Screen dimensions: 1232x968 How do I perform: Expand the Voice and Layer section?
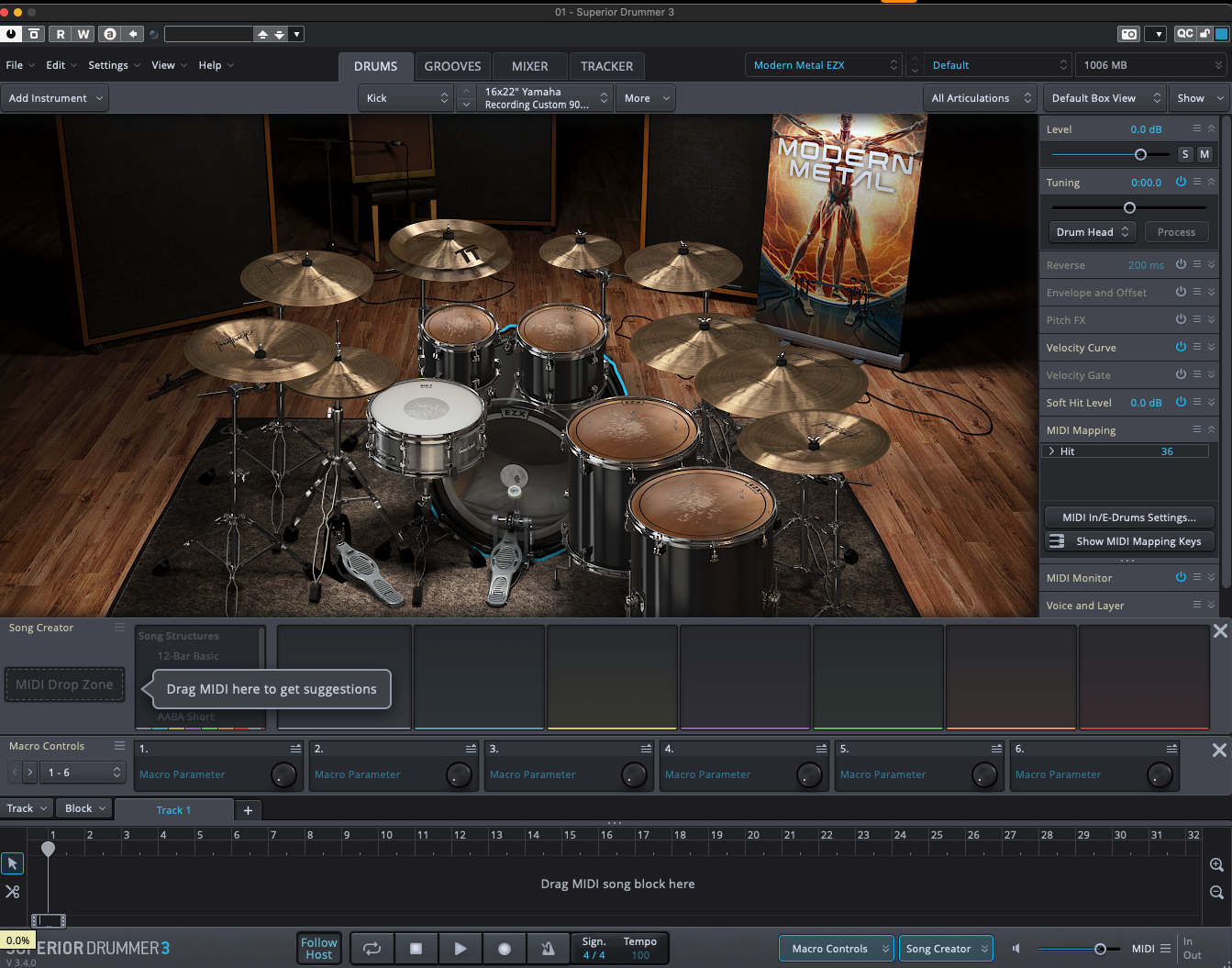click(1211, 605)
